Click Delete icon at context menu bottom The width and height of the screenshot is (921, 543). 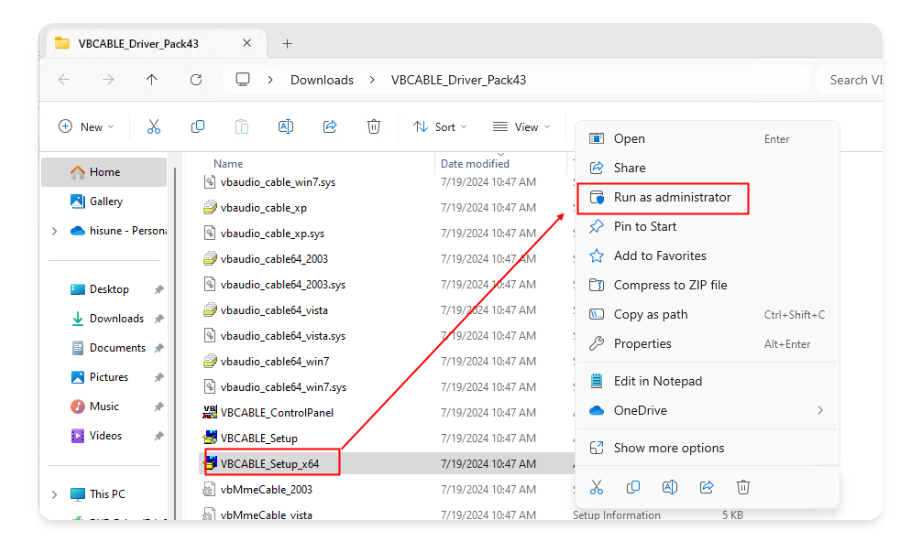pyautogui.click(x=743, y=487)
